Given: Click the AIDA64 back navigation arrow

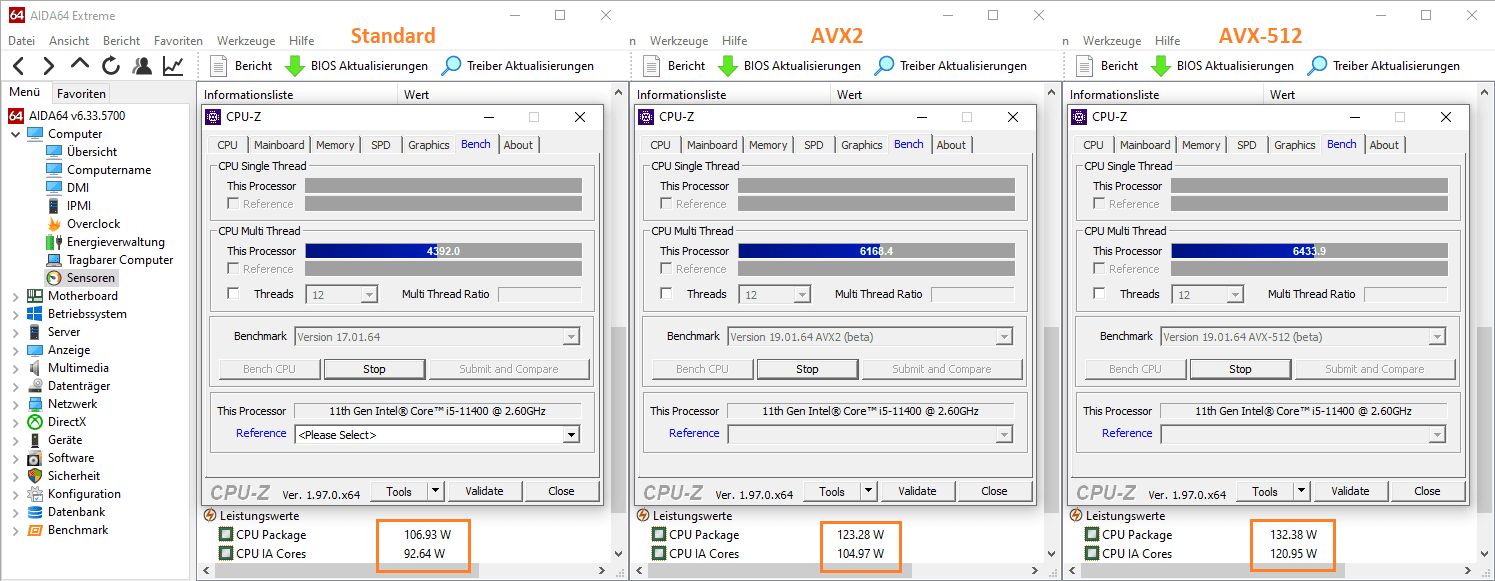Looking at the screenshot, I should pos(18,66).
